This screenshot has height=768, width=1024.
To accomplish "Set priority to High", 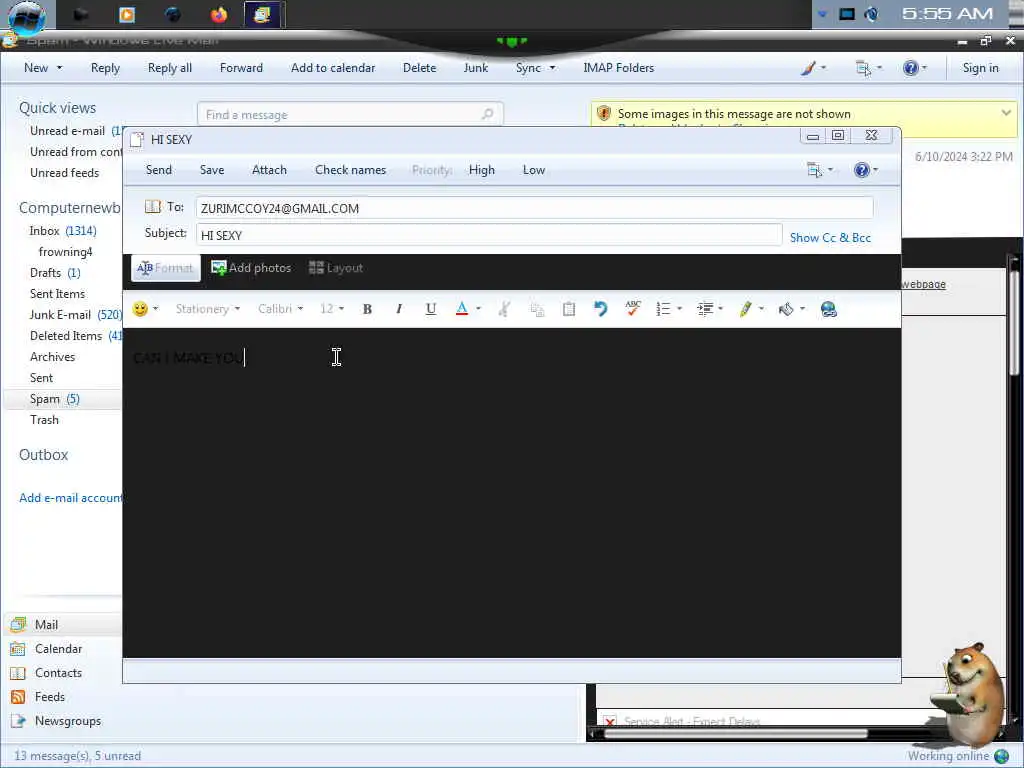I will 481,170.
